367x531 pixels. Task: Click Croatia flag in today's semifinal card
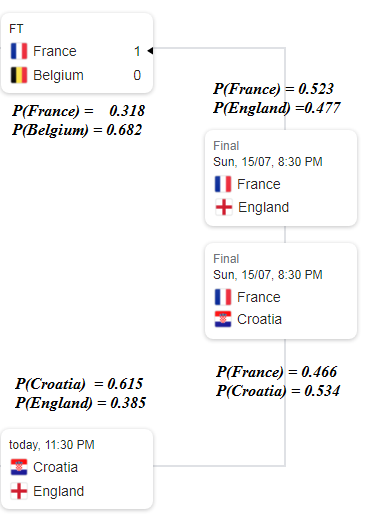coord(19,467)
